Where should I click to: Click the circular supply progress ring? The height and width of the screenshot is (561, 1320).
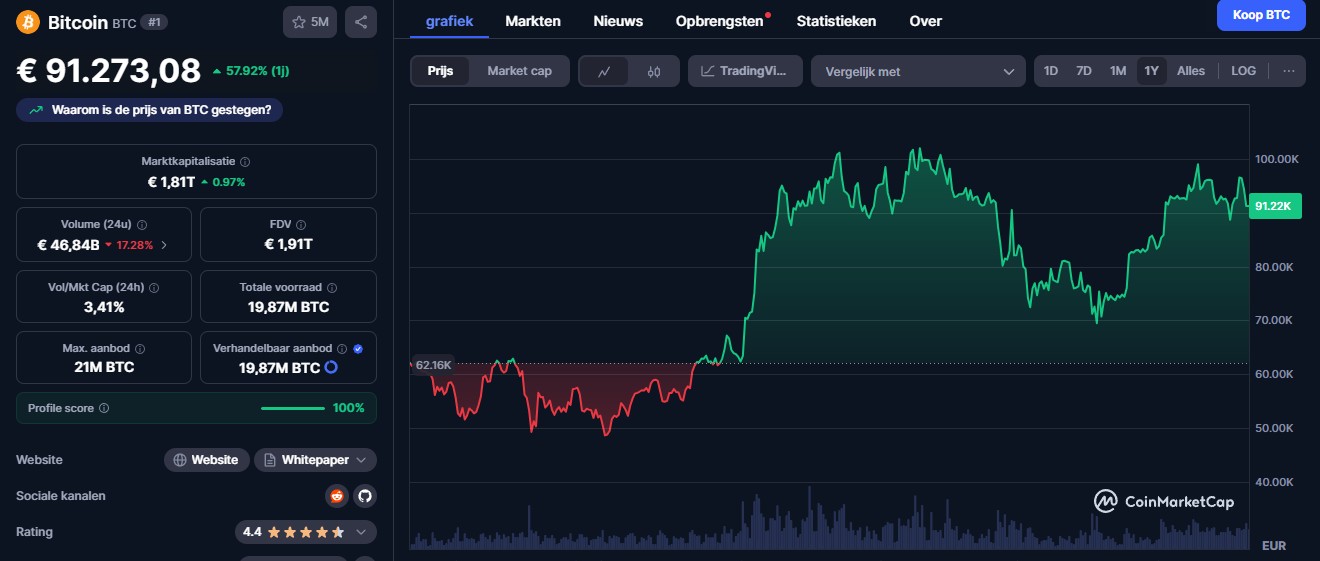(331, 368)
